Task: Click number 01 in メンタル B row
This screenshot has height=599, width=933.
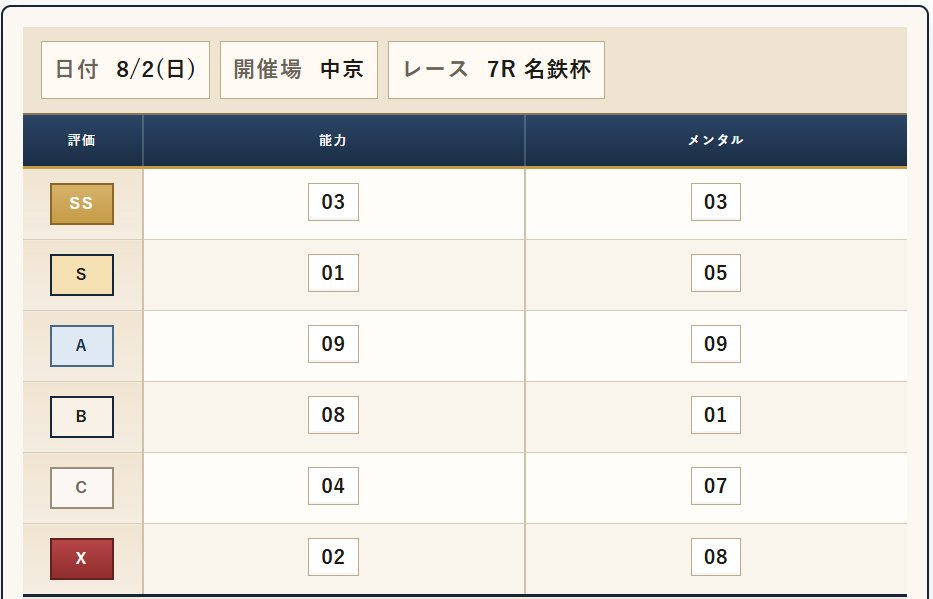Action: coord(716,415)
